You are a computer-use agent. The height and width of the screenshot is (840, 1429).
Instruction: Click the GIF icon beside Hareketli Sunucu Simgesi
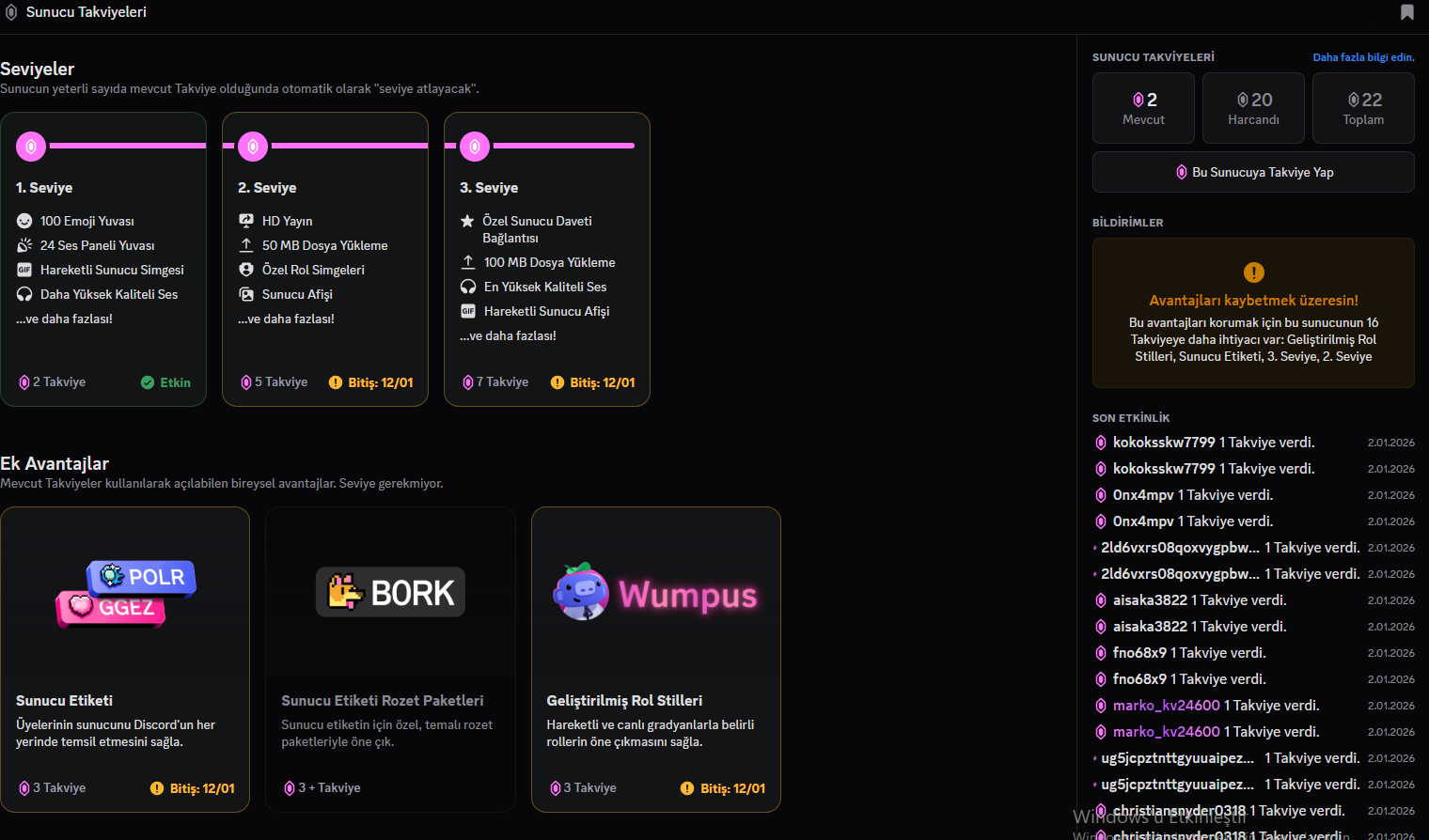[x=24, y=270]
